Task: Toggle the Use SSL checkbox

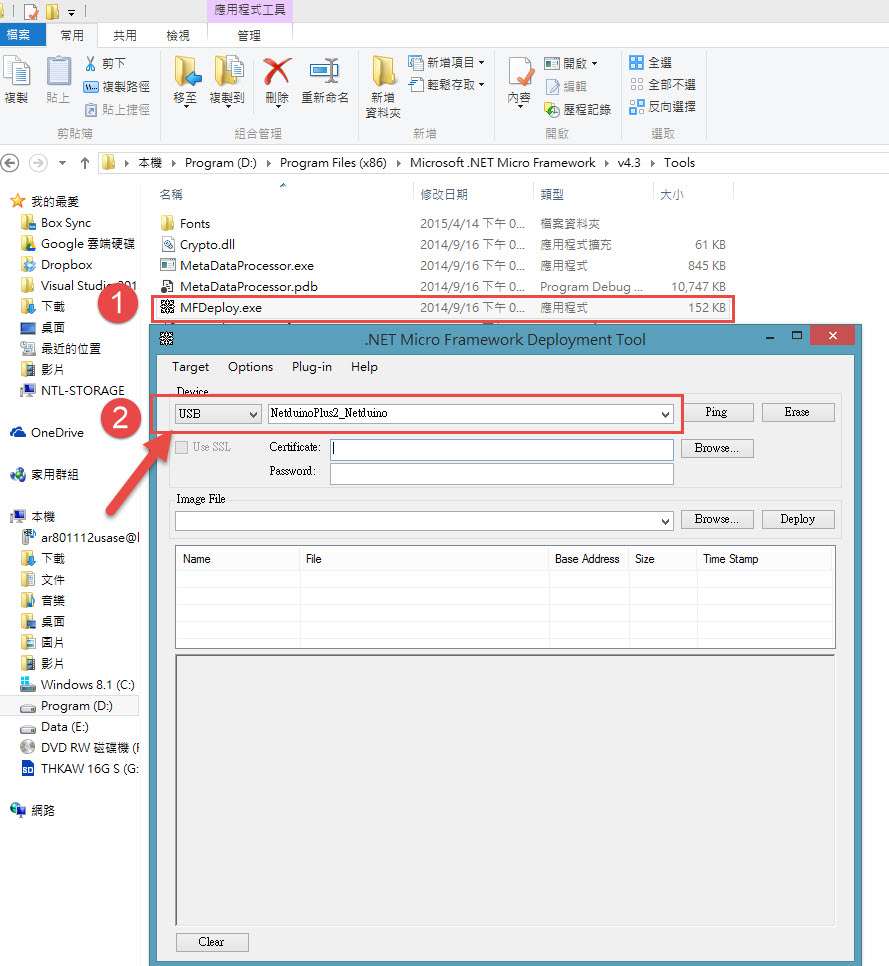Action: tap(182, 447)
